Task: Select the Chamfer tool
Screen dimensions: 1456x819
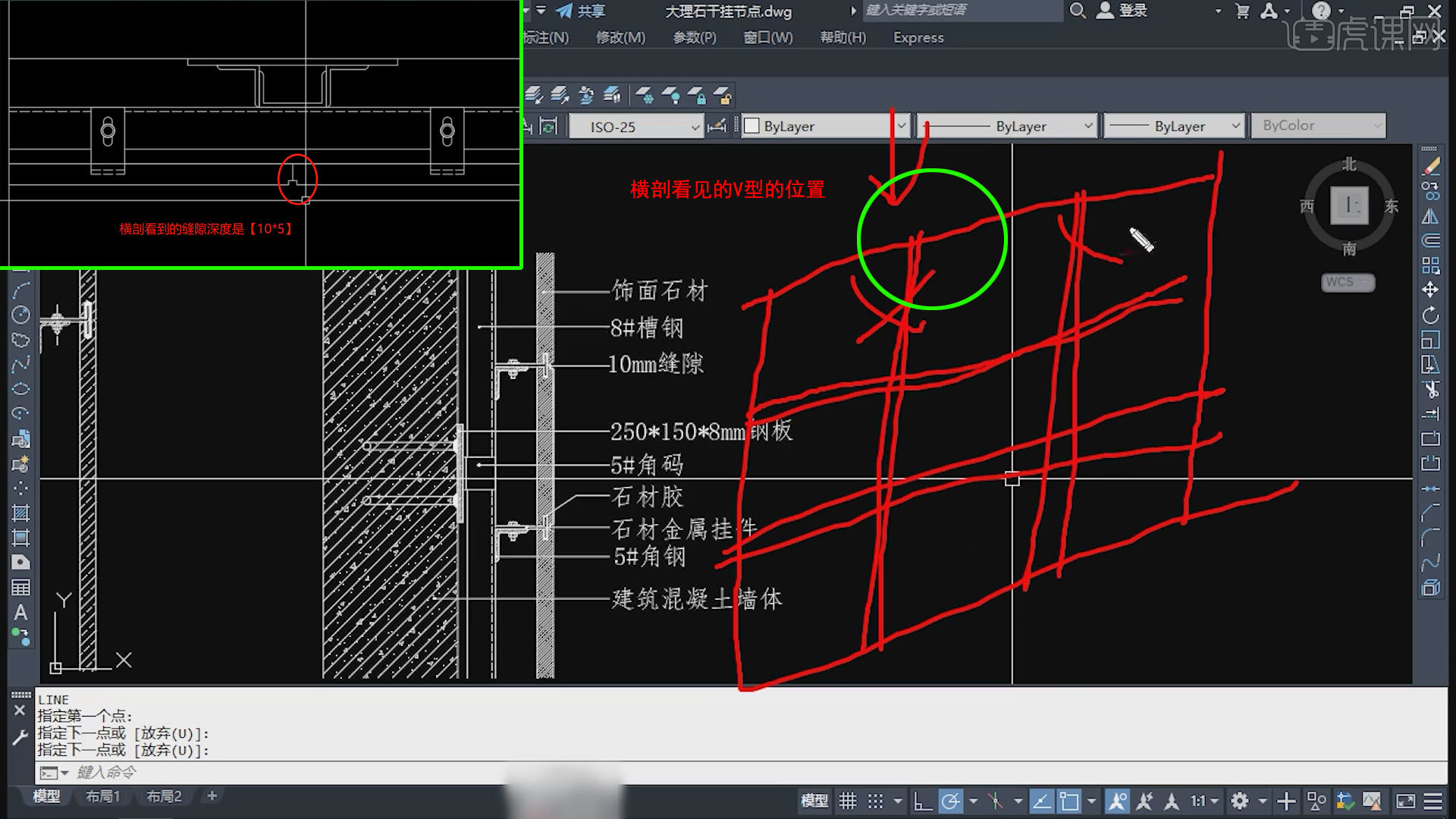Action: click(x=1430, y=513)
